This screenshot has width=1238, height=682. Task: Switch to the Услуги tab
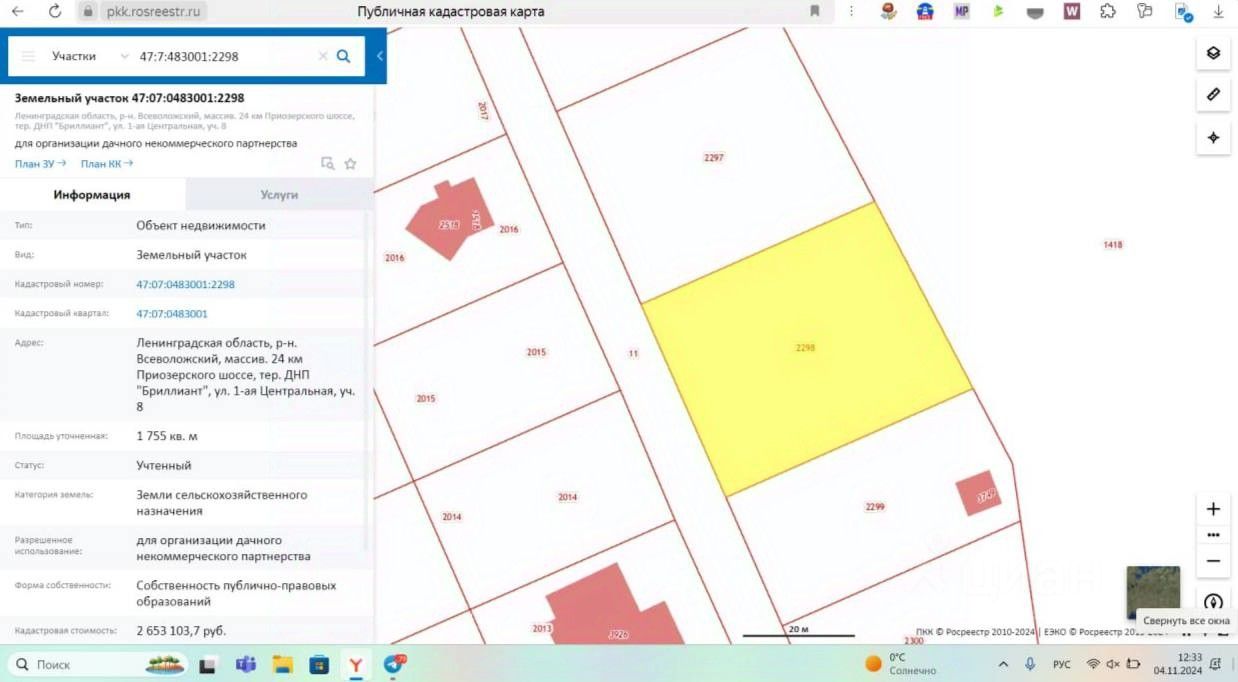pyautogui.click(x=279, y=195)
